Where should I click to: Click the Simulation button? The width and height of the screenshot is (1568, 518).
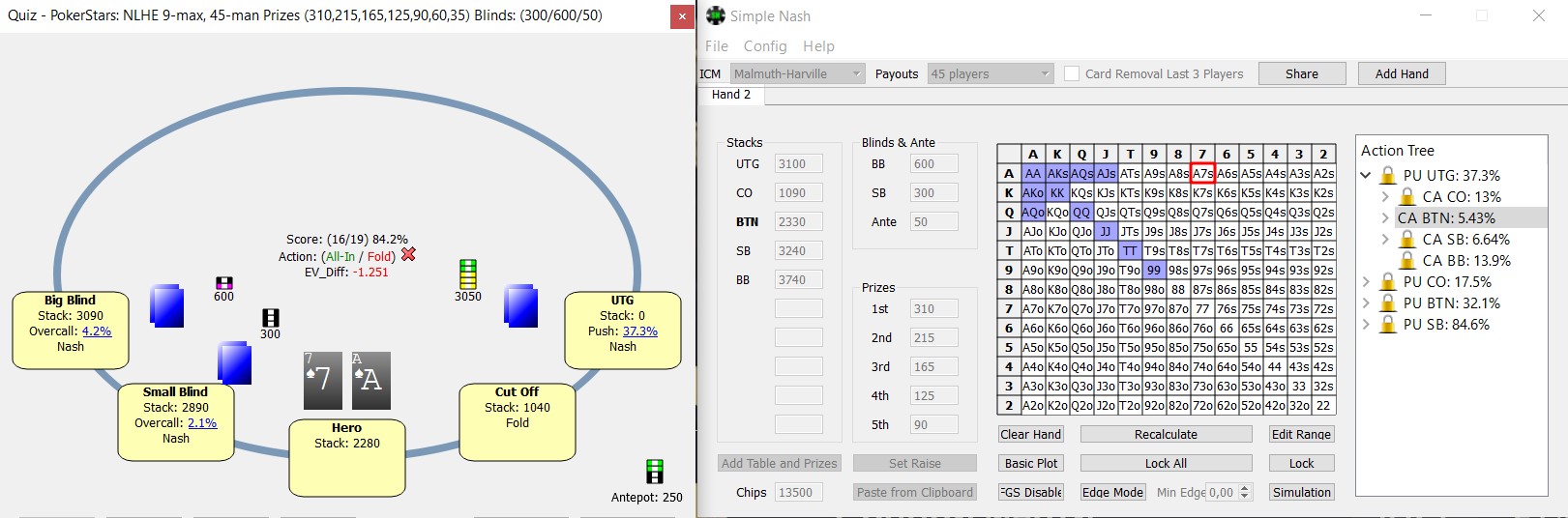1301,492
